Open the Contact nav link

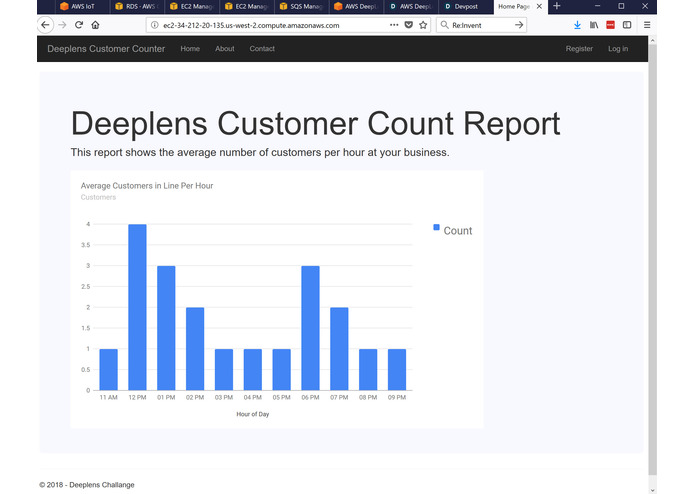262,49
